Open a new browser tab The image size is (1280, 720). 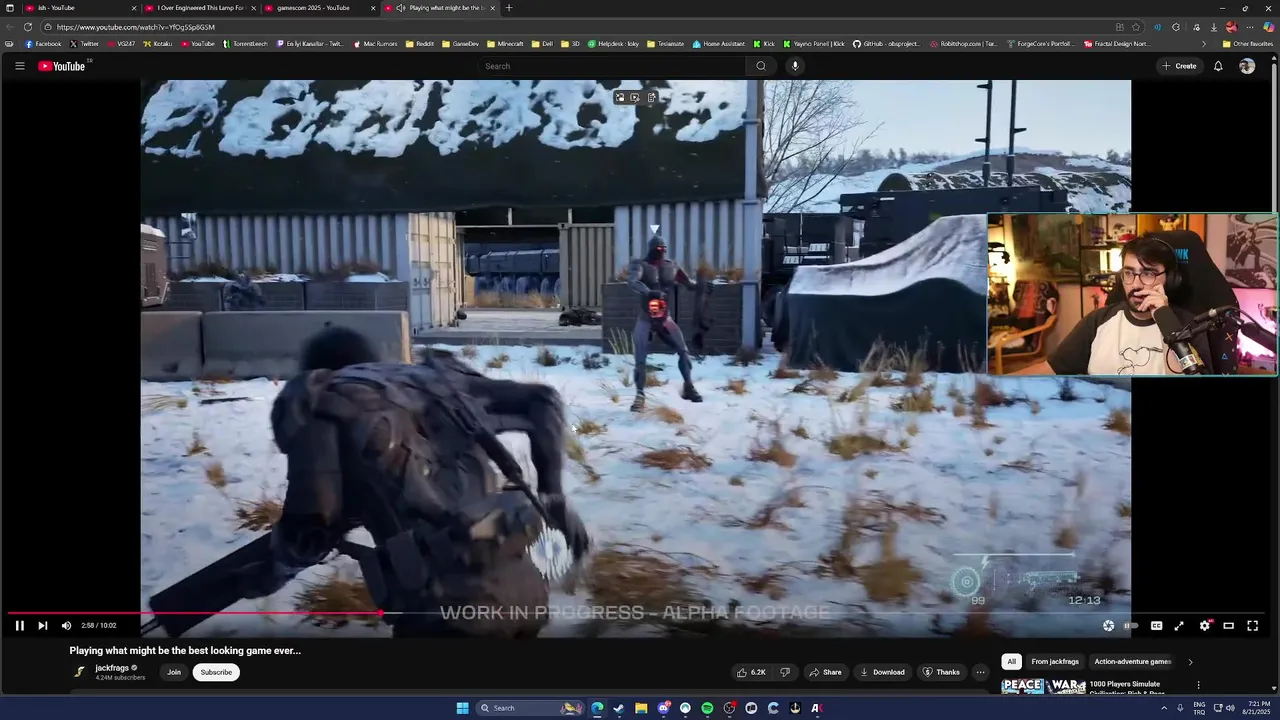click(x=508, y=8)
